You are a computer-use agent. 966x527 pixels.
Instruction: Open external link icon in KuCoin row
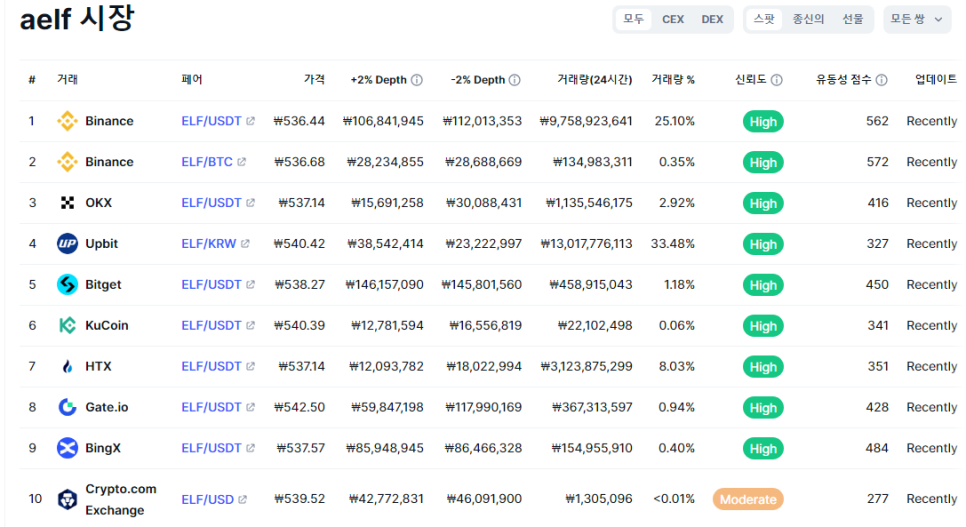(x=250, y=325)
